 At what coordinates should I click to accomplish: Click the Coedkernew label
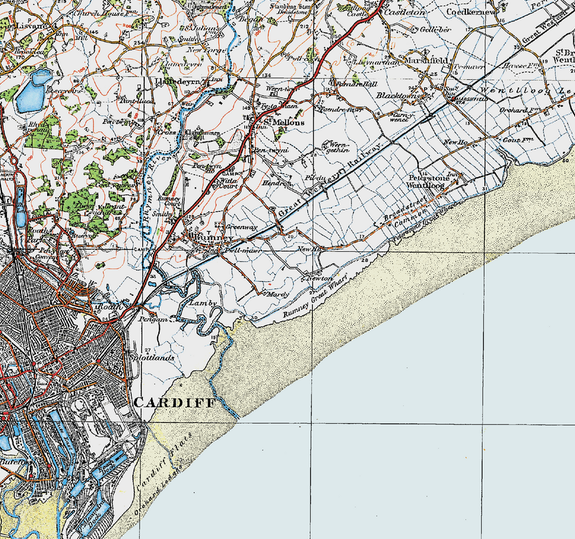(x=472, y=12)
